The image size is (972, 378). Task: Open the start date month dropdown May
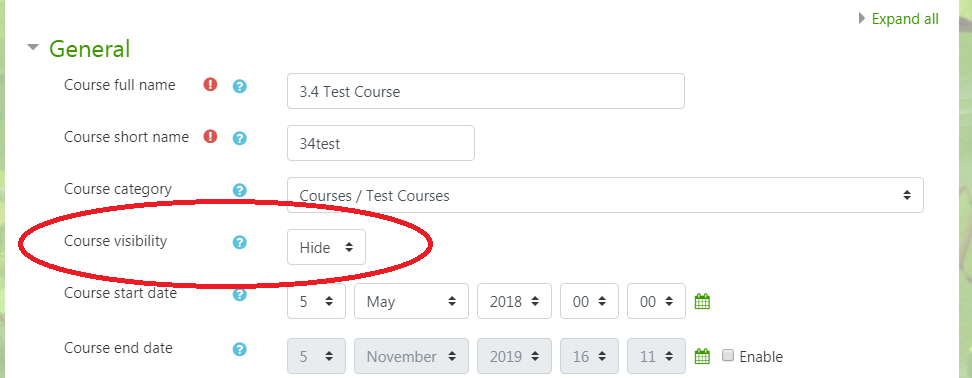[411, 301]
